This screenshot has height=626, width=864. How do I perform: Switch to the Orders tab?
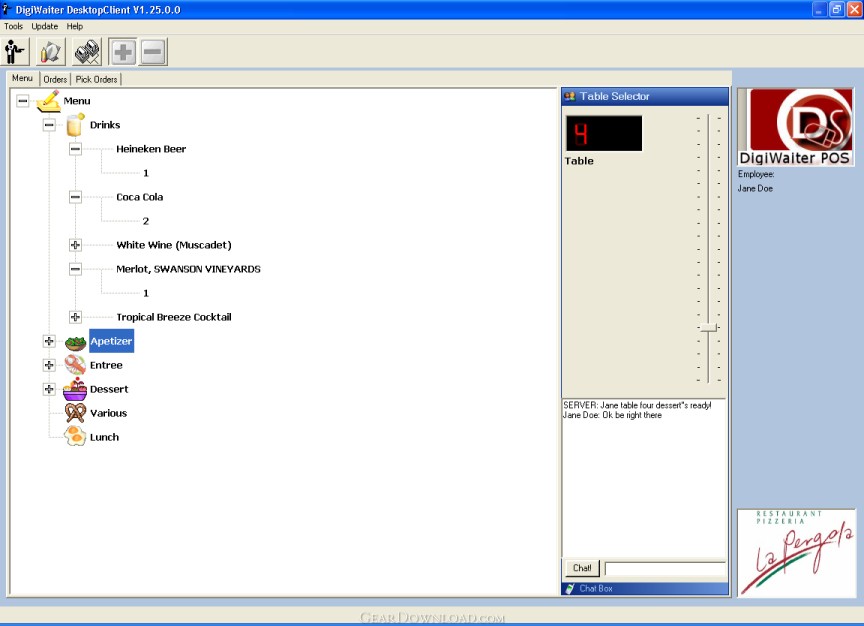coord(55,79)
